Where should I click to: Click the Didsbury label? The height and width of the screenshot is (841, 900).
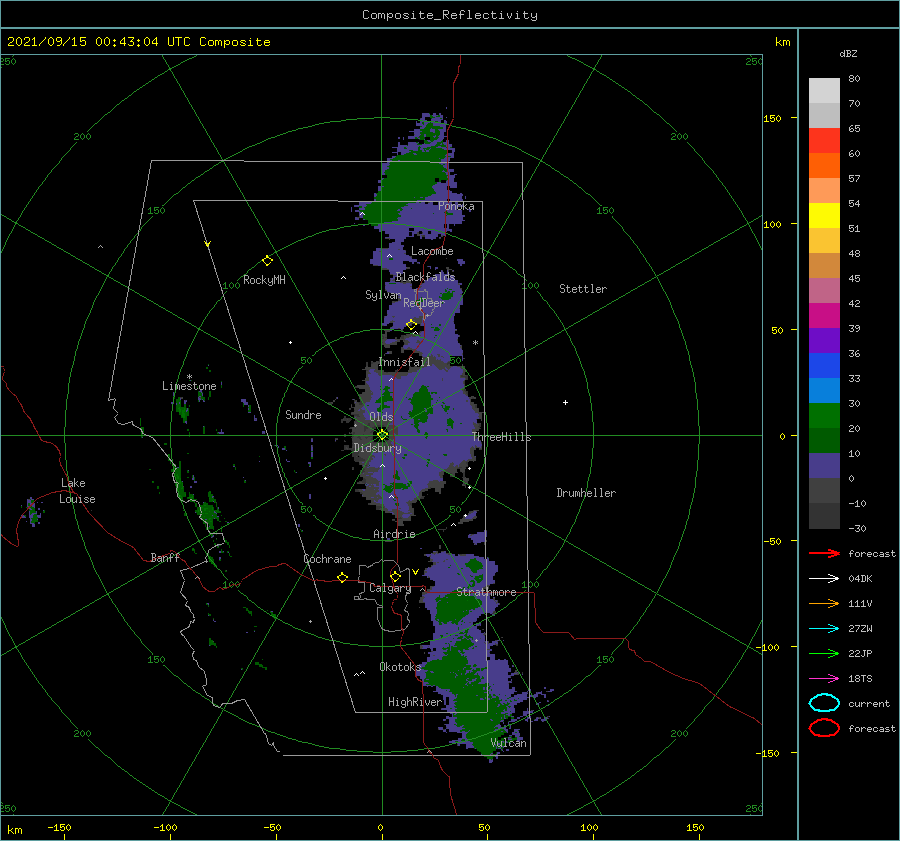(x=377, y=448)
